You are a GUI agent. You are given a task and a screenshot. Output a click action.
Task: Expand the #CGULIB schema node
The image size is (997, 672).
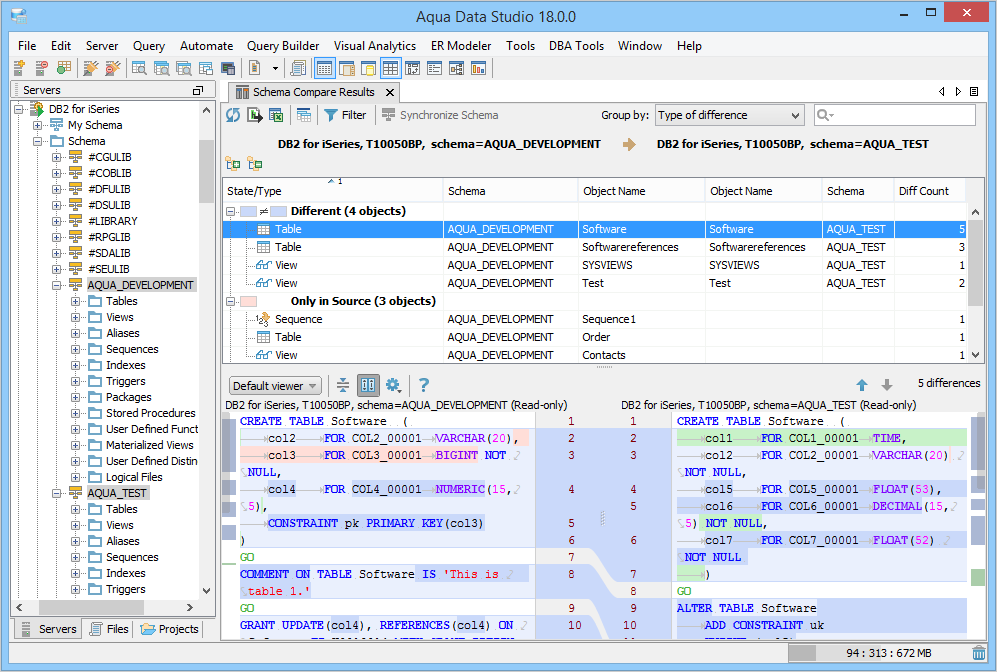point(57,157)
